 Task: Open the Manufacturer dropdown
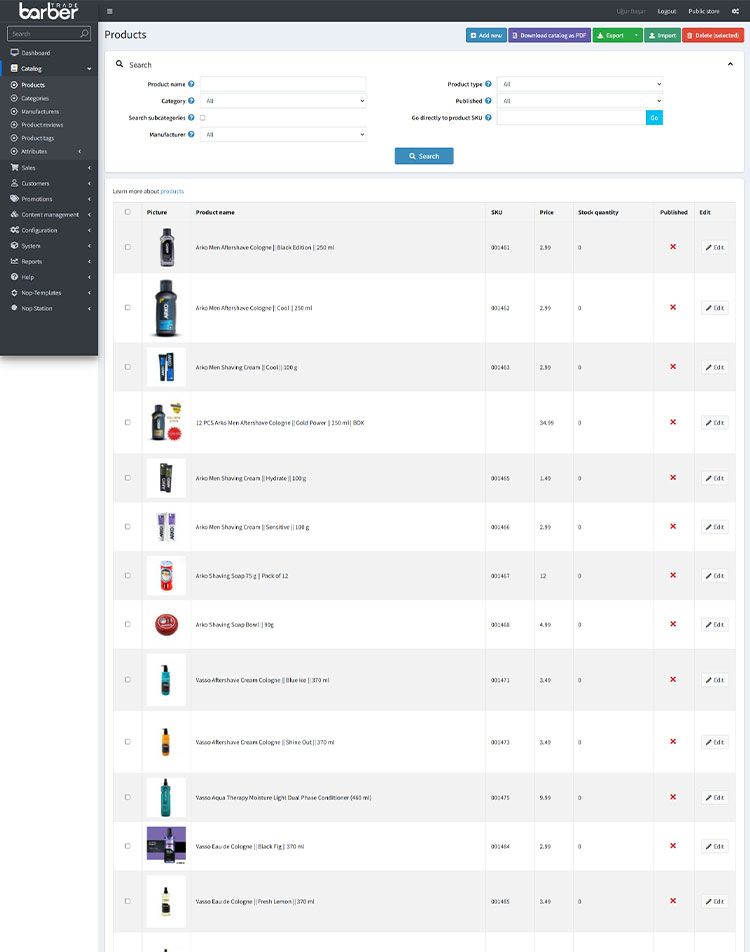click(x=283, y=134)
